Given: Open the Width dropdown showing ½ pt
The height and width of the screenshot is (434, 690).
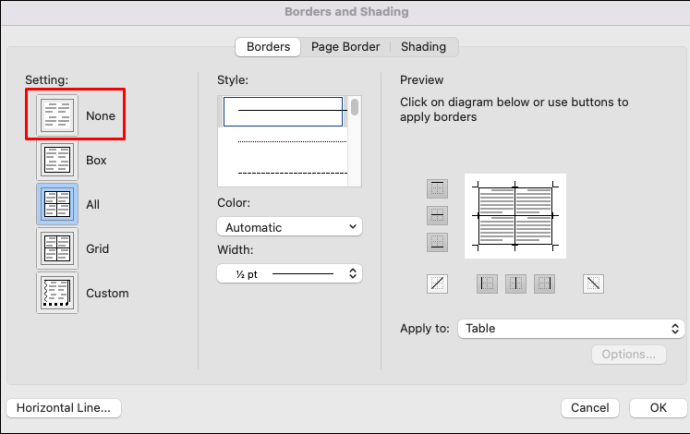Looking at the screenshot, I should click(x=289, y=272).
